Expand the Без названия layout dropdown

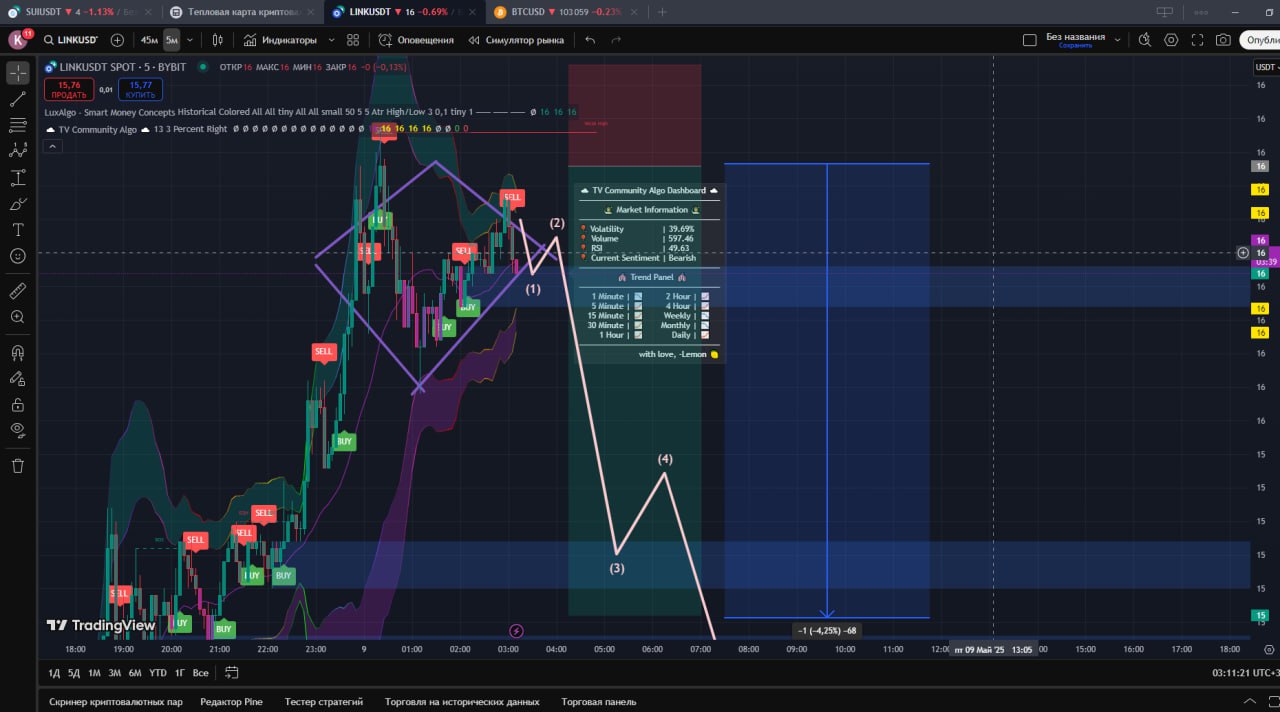(1119, 40)
